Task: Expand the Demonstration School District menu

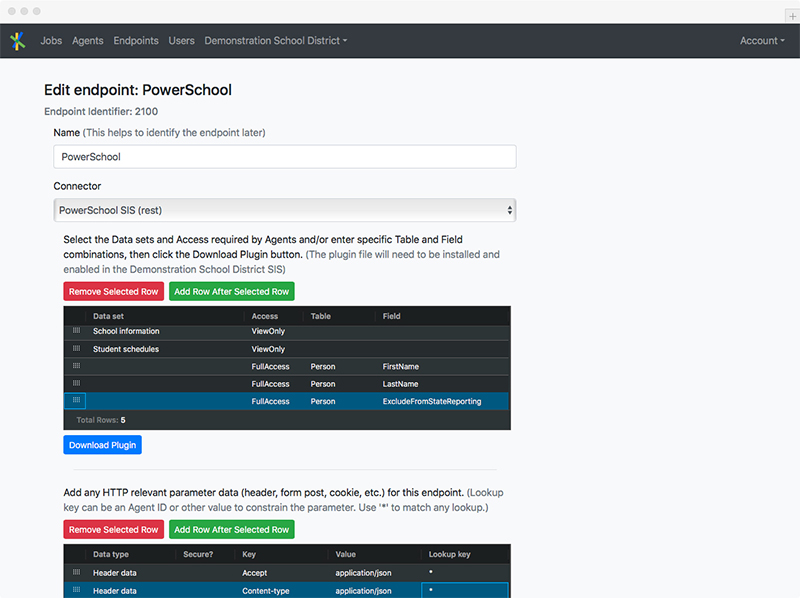Action: point(275,41)
